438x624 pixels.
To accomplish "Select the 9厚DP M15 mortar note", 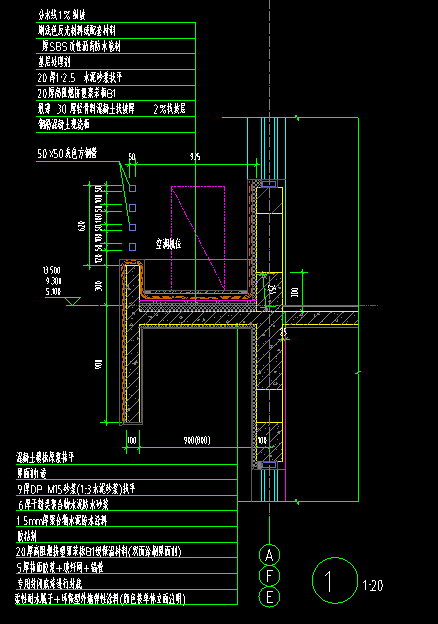I will 76,489.
